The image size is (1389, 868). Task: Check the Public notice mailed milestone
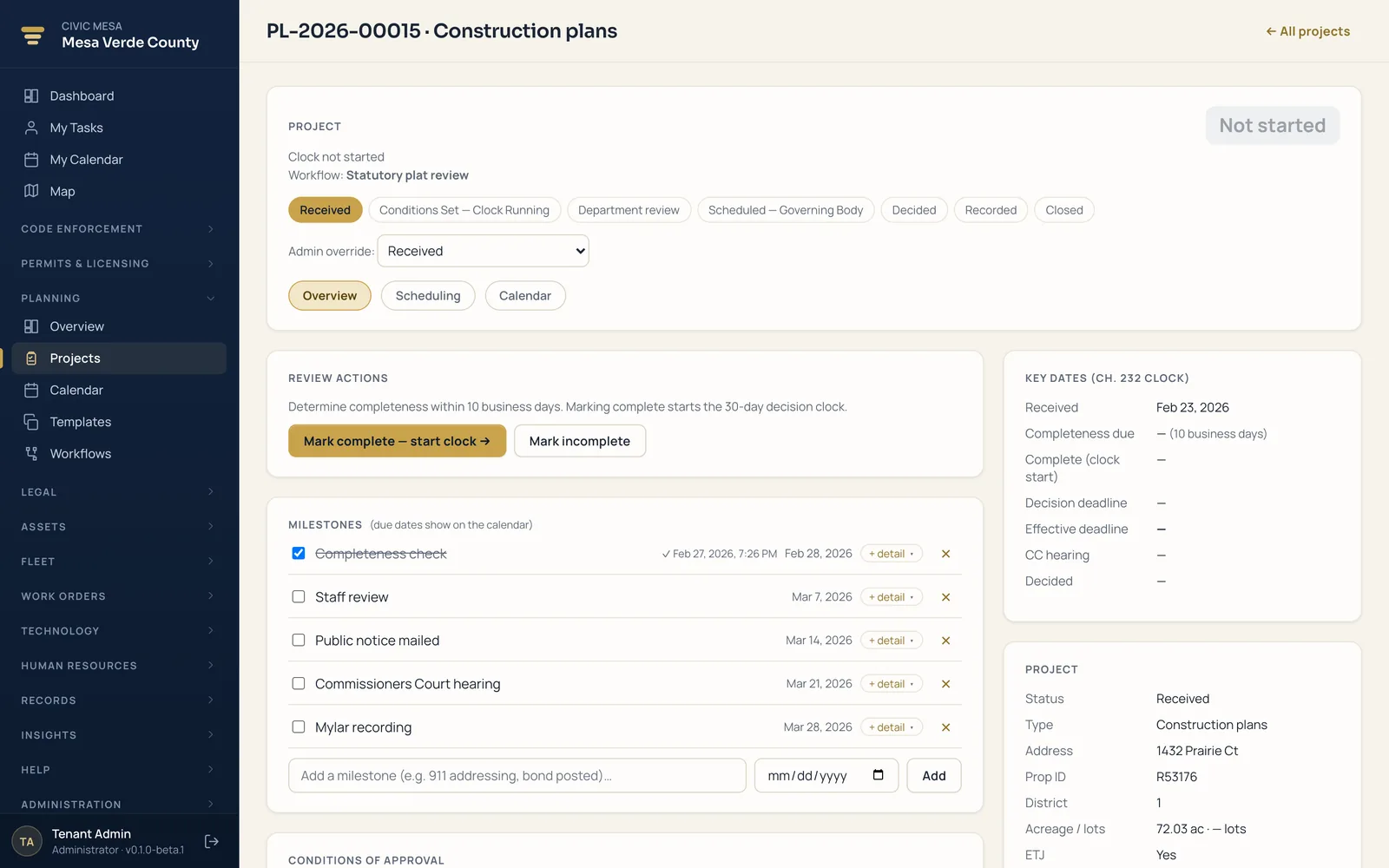[x=299, y=640]
